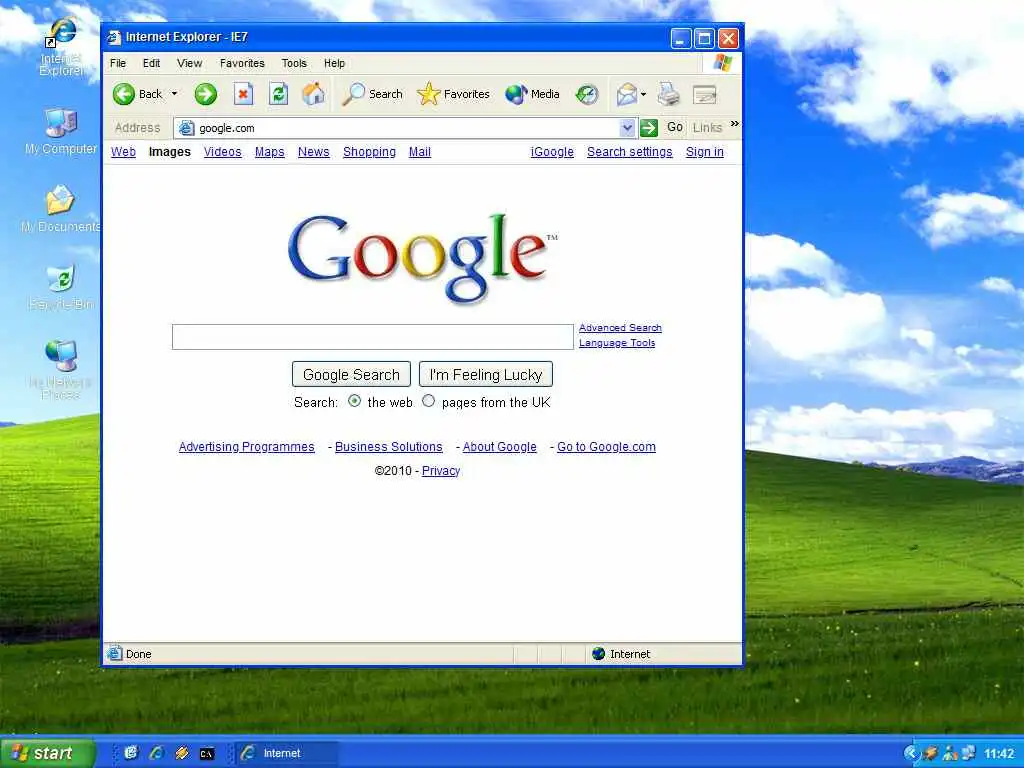Follow the Sign in link
This screenshot has width=1024, height=768.
[705, 152]
